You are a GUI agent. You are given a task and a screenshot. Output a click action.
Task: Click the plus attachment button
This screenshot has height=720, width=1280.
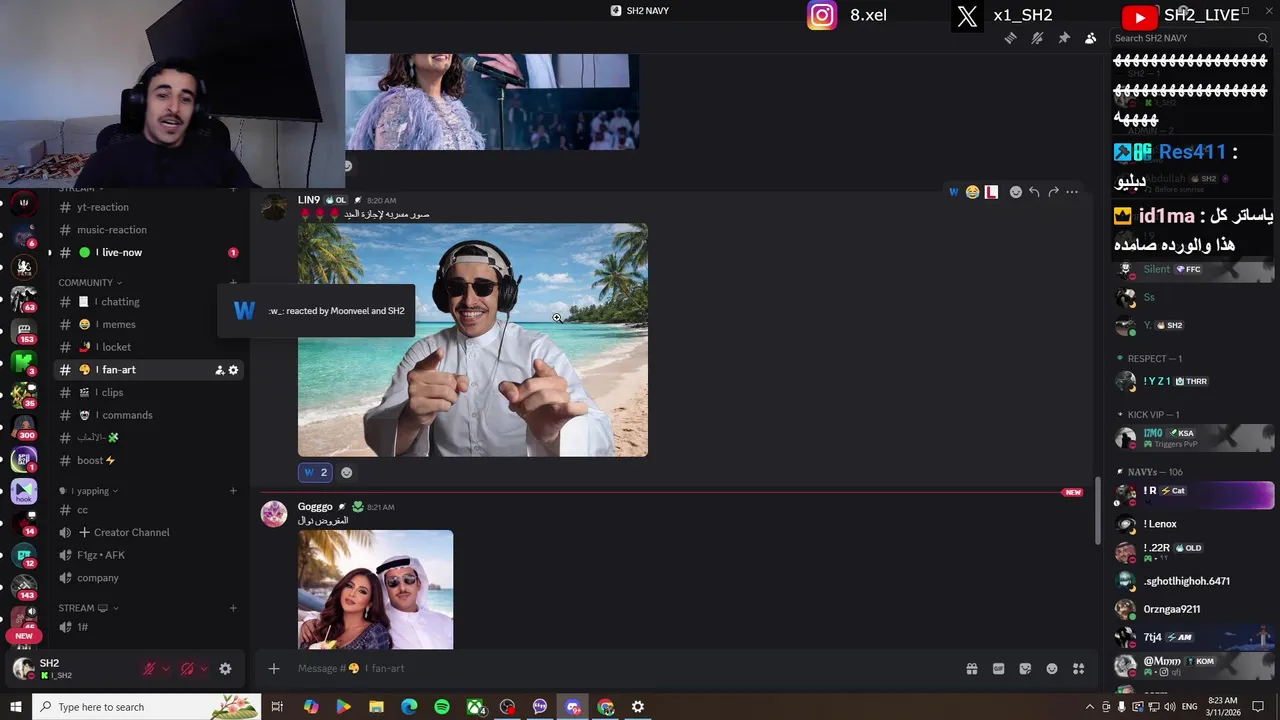click(x=274, y=669)
